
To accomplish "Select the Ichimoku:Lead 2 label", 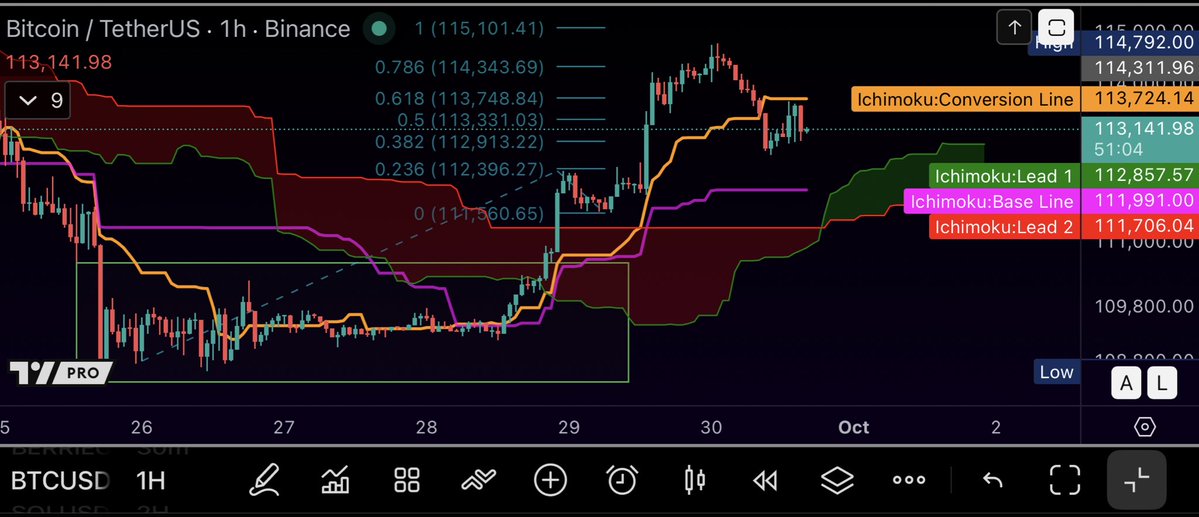I will click(x=1004, y=226).
